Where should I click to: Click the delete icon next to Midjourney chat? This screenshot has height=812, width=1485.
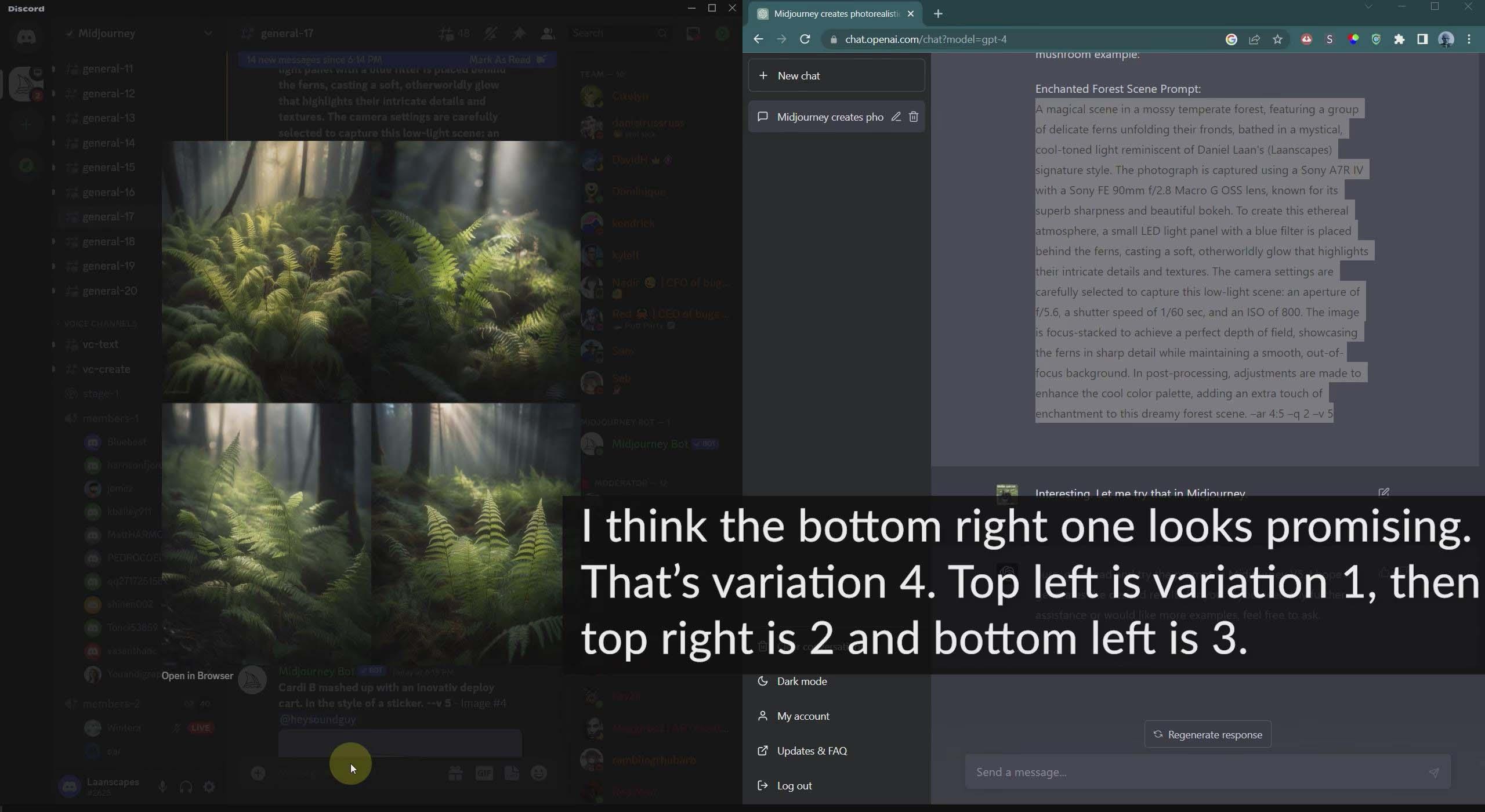pos(913,117)
